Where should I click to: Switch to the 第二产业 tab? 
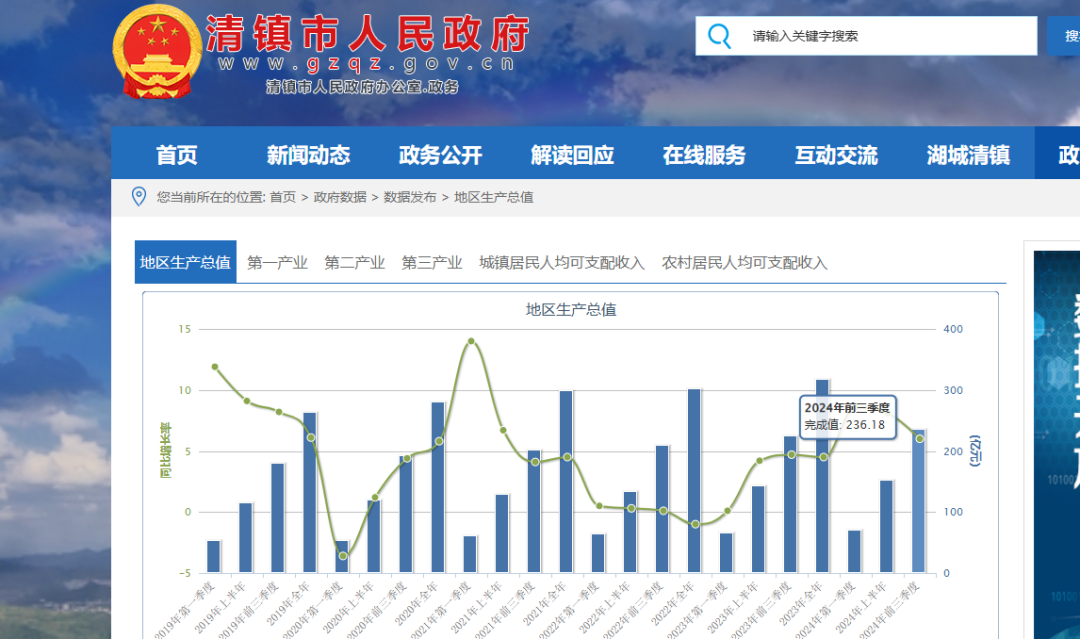point(354,263)
